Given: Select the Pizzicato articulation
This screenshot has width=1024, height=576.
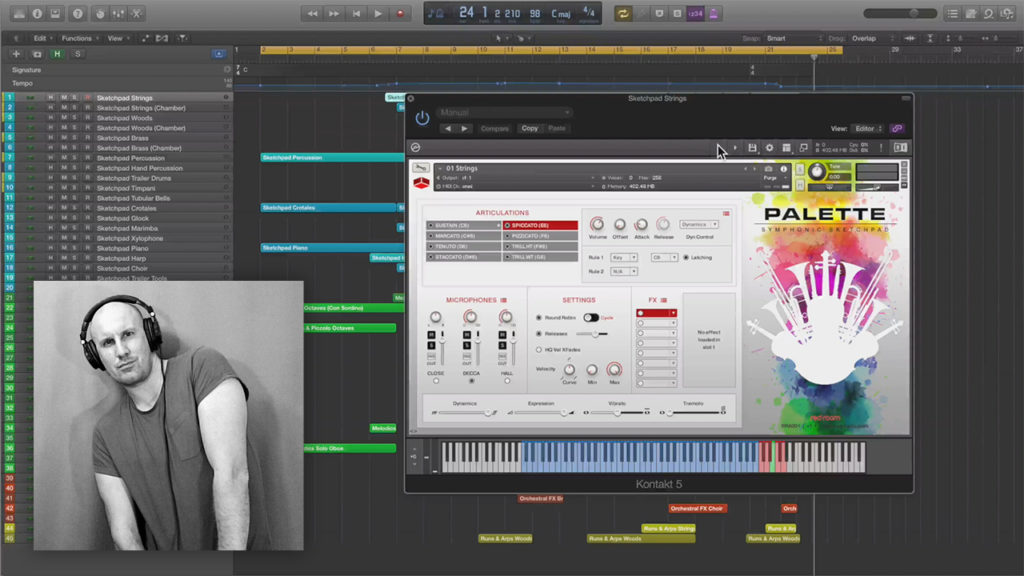Looking at the screenshot, I should pos(541,236).
